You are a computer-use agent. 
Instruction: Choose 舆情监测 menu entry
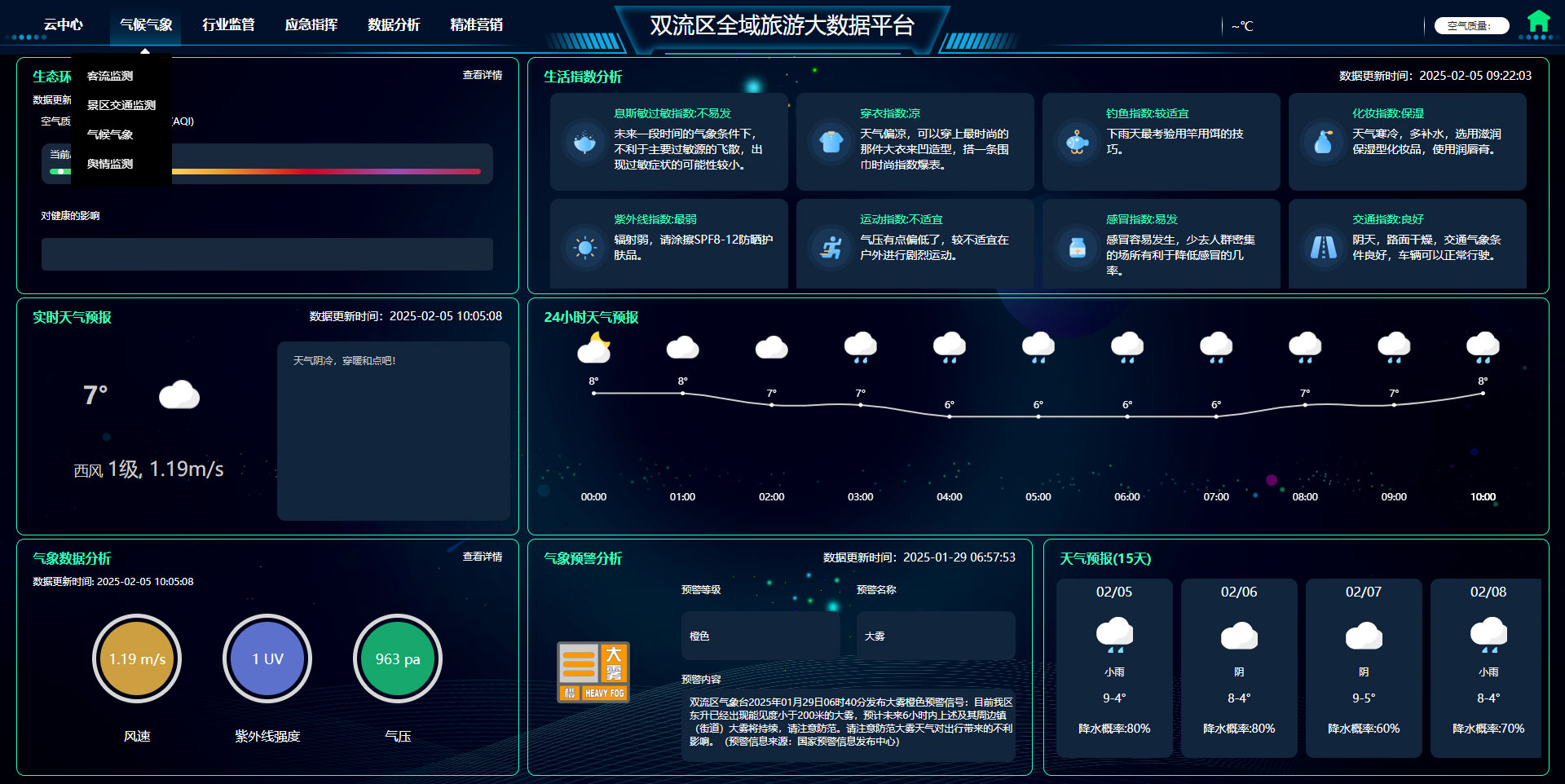point(110,164)
